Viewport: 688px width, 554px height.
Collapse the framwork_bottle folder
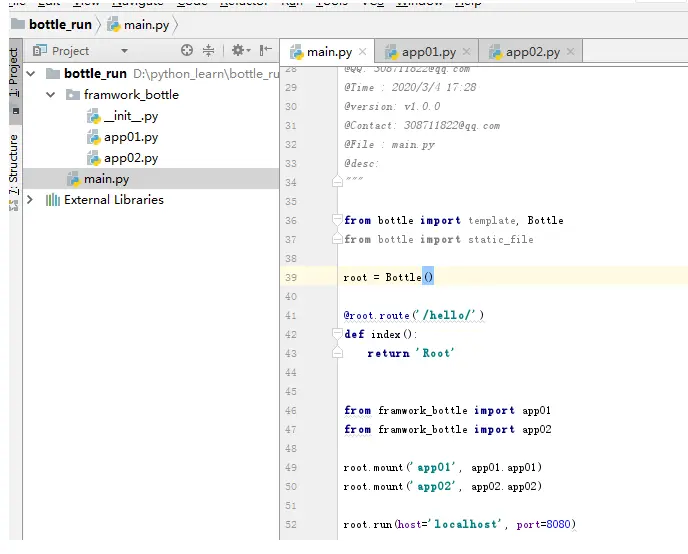pos(50,94)
